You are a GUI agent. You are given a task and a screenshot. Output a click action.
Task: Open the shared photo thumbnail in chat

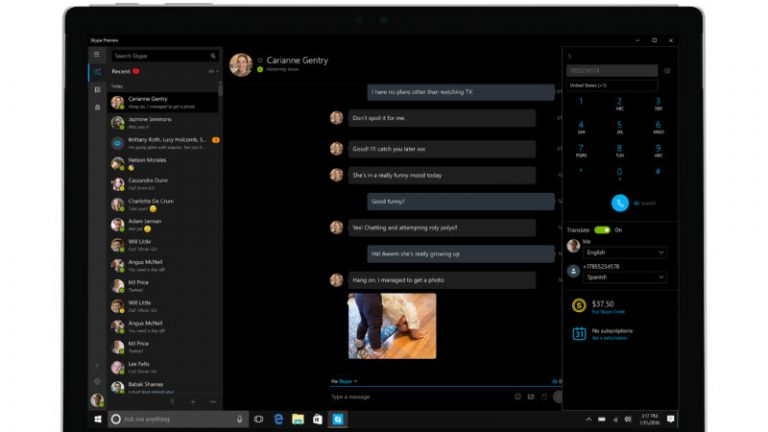(x=392, y=324)
